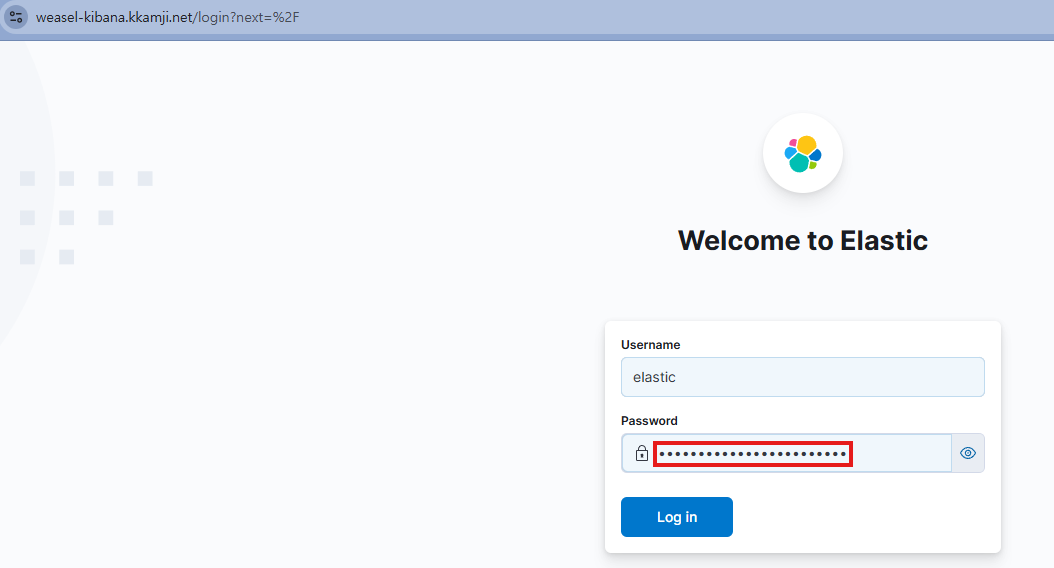Click the Username field containing elastic
The image size is (1054, 568).
[803, 377]
